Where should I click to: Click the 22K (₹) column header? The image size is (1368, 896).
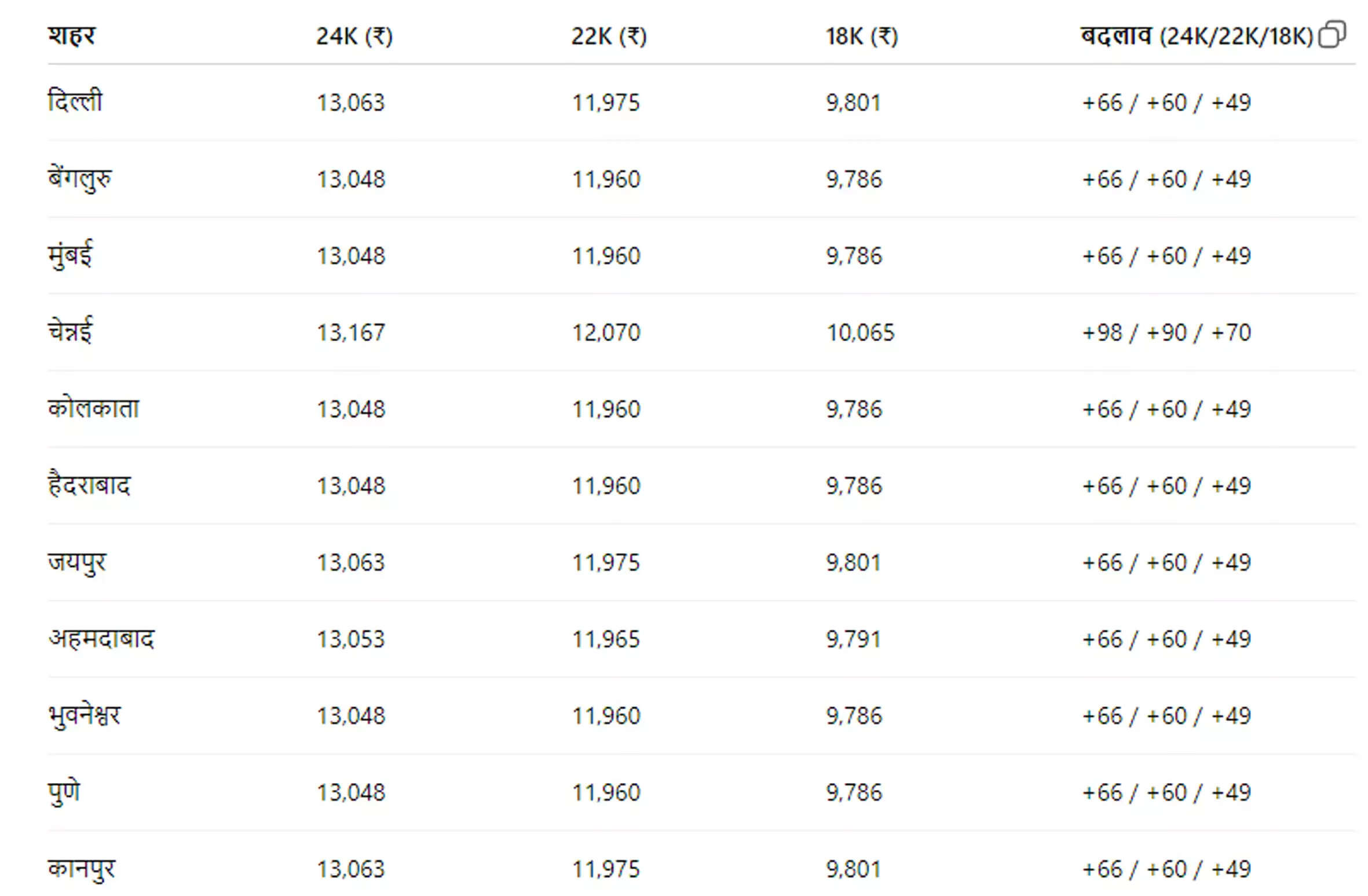609,36
